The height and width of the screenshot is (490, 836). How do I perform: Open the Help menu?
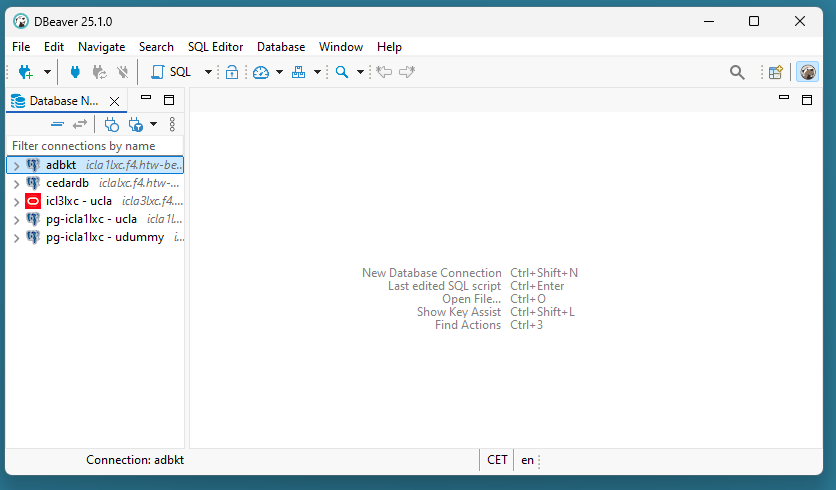(389, 47)
